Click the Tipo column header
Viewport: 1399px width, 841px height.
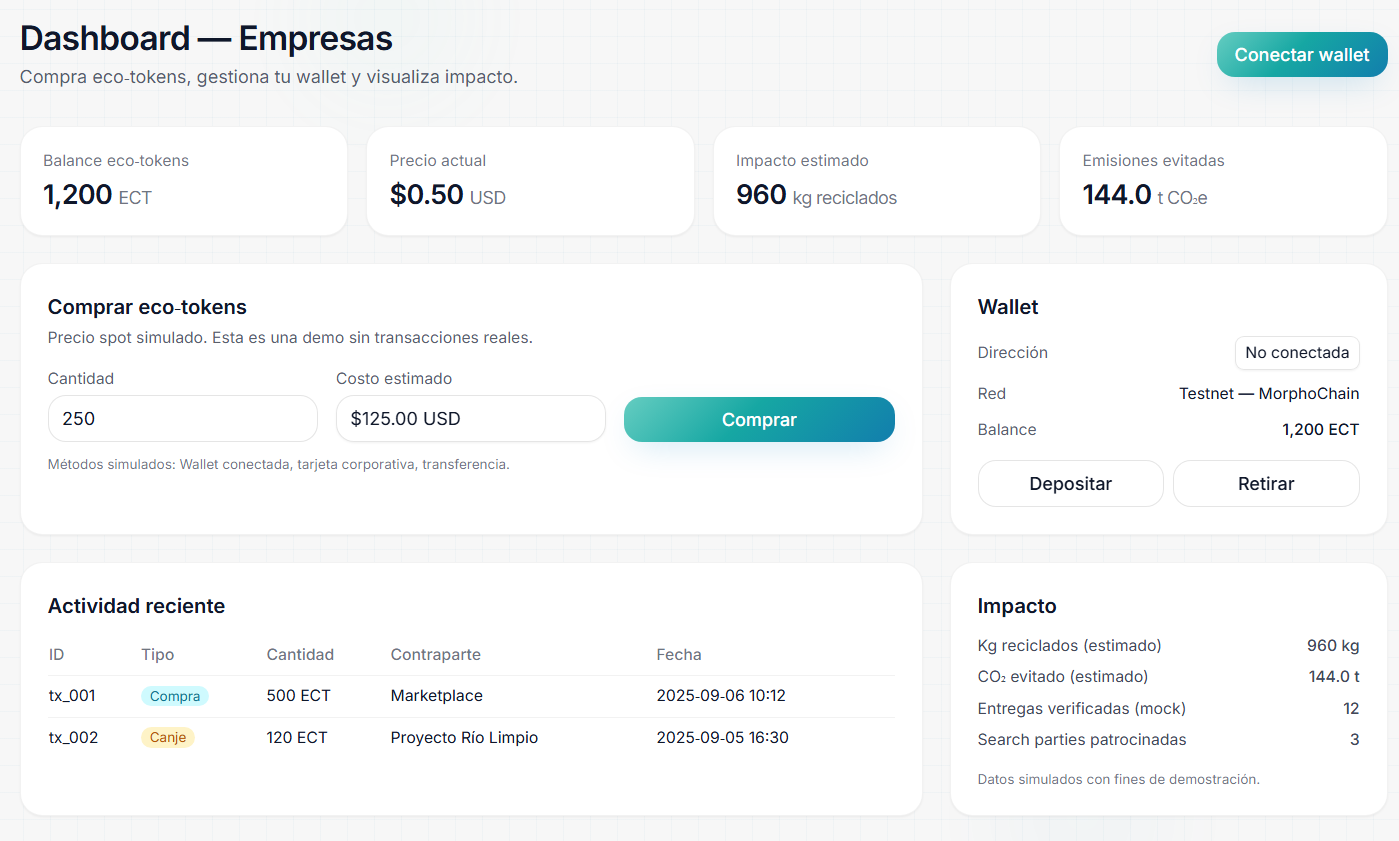(x=158, y=655)
